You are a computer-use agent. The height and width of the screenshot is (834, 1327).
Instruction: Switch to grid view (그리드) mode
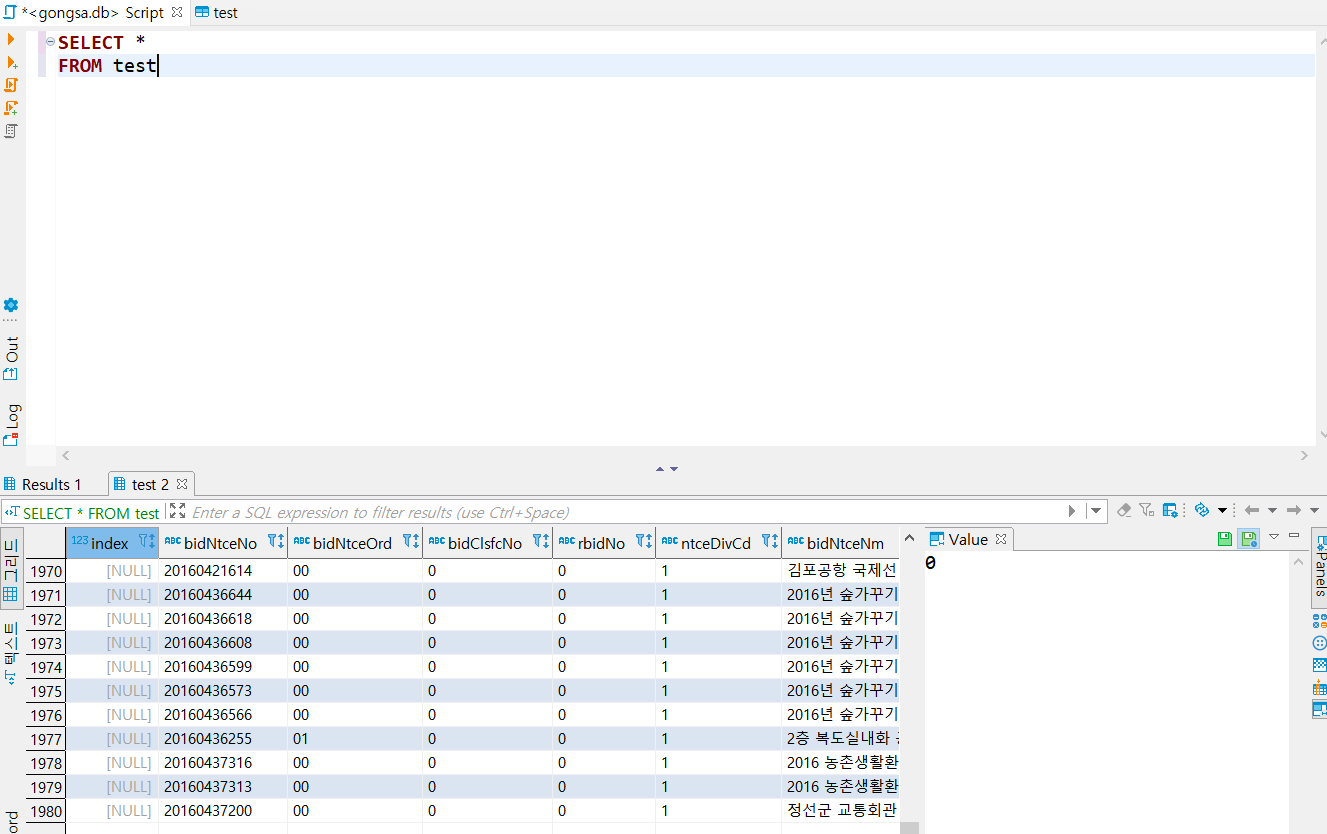tap(11, 570)
